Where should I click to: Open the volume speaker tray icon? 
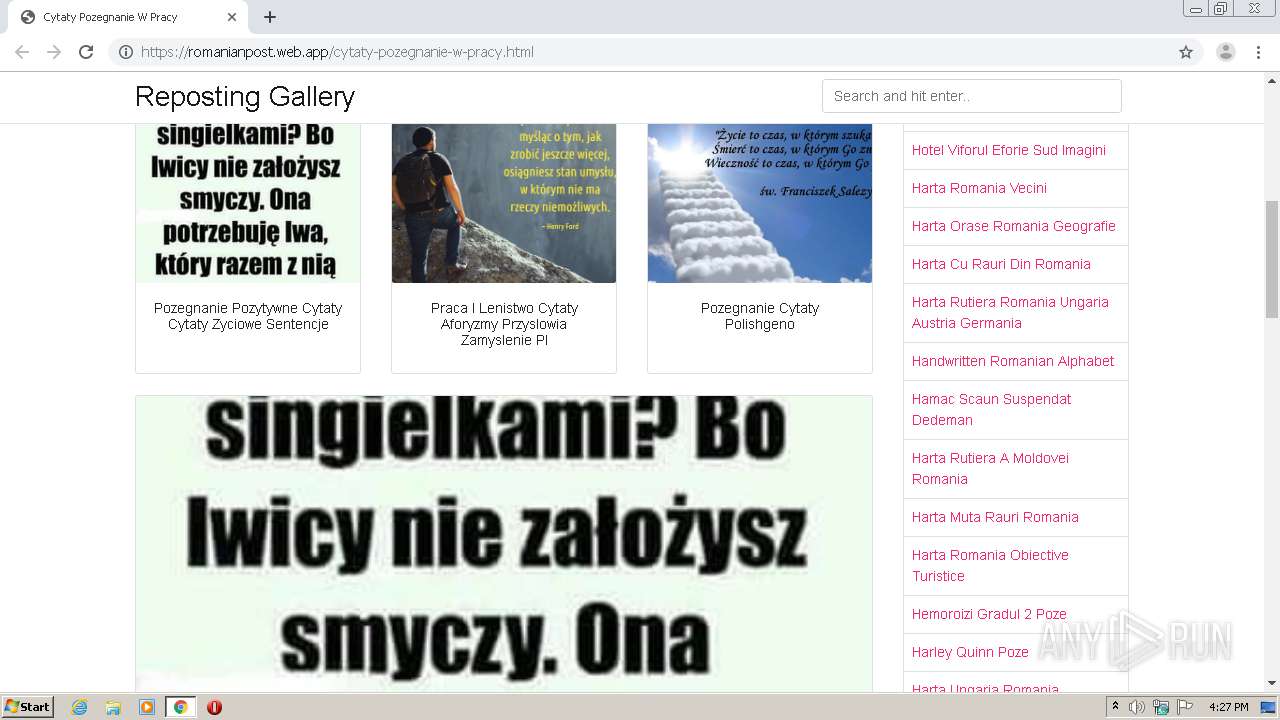(1137, 707)
